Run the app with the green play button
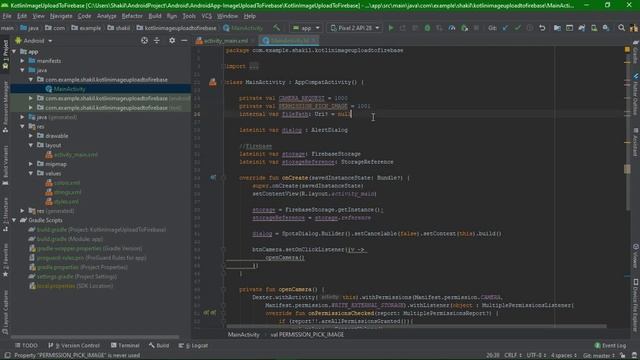640x360 pixels. [x=391, y=28]
